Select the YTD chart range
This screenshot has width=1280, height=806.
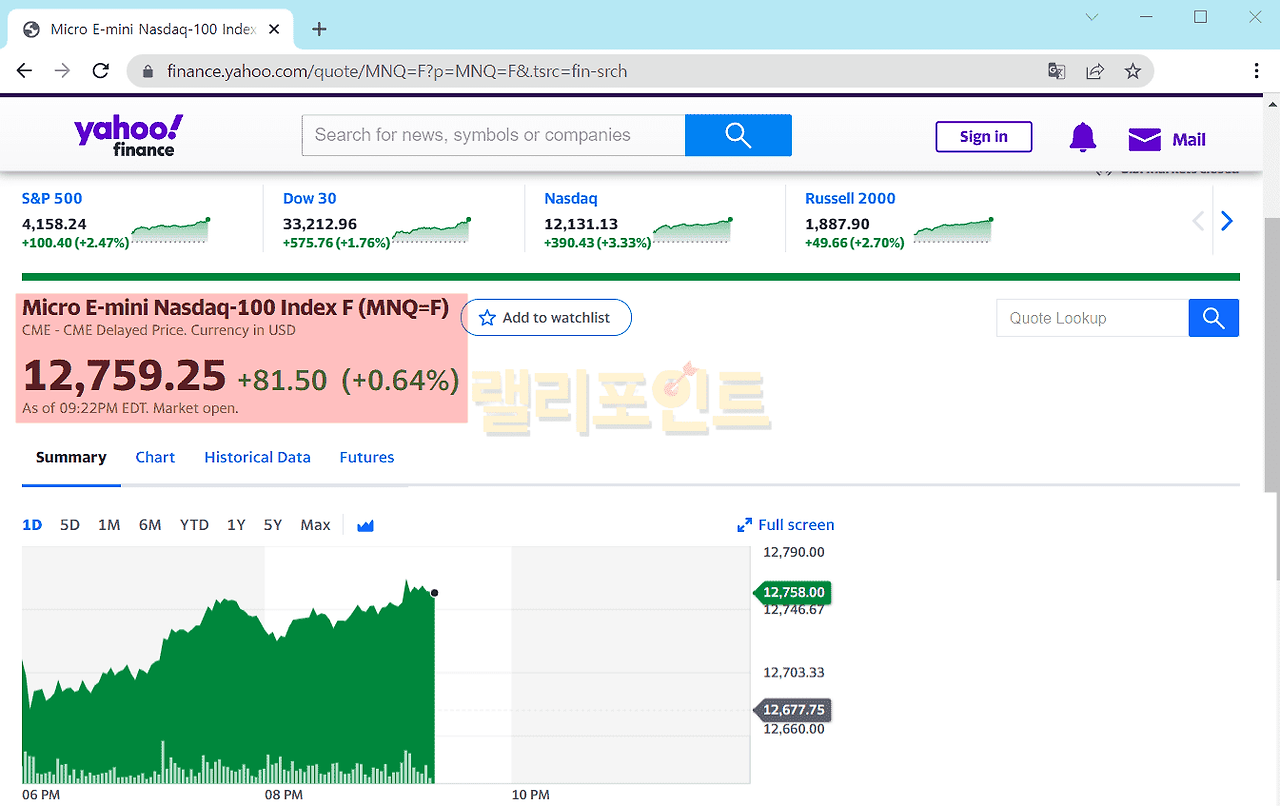click(194, 525)
